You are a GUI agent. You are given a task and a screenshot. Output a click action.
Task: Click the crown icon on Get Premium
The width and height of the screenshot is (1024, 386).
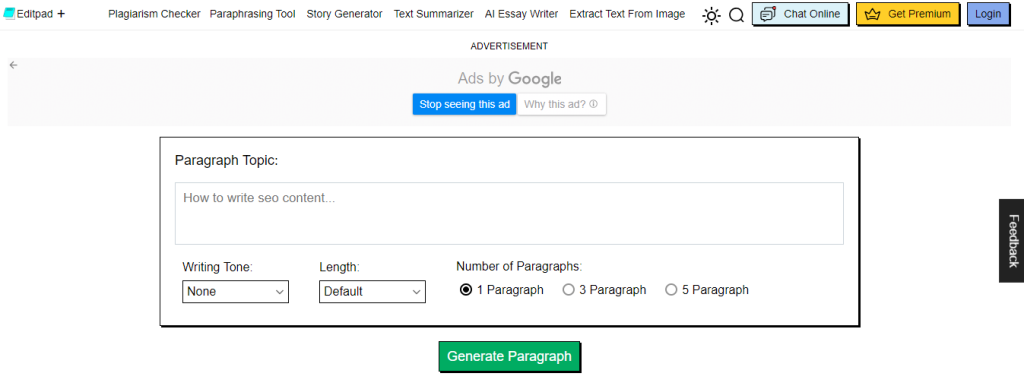click(x=872, y=14)
